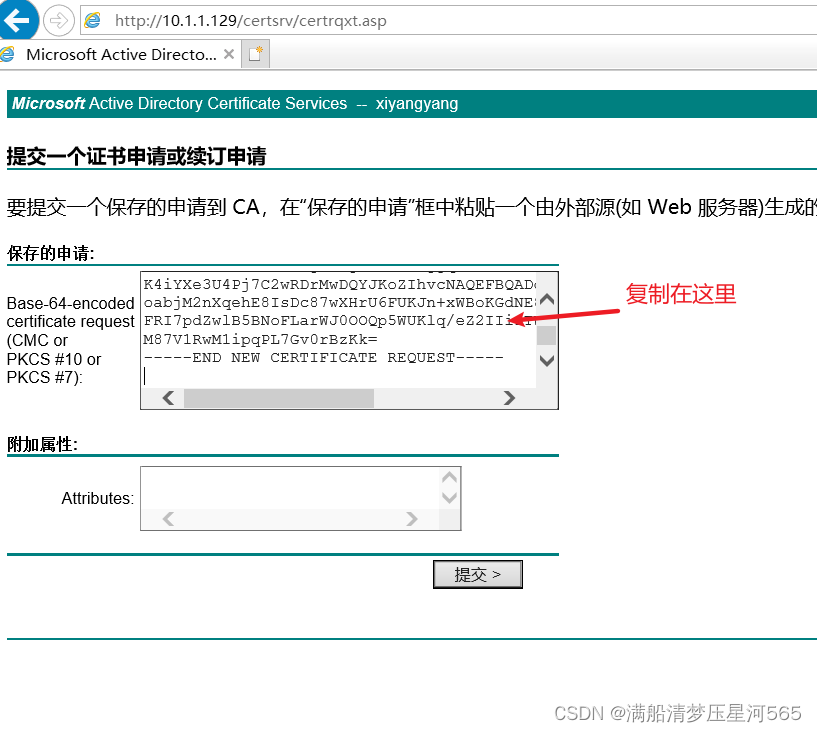Click left arrow of Attributes horizontal scrollbar
This screenshot has height=732, width=817.
tap(168, 519)
